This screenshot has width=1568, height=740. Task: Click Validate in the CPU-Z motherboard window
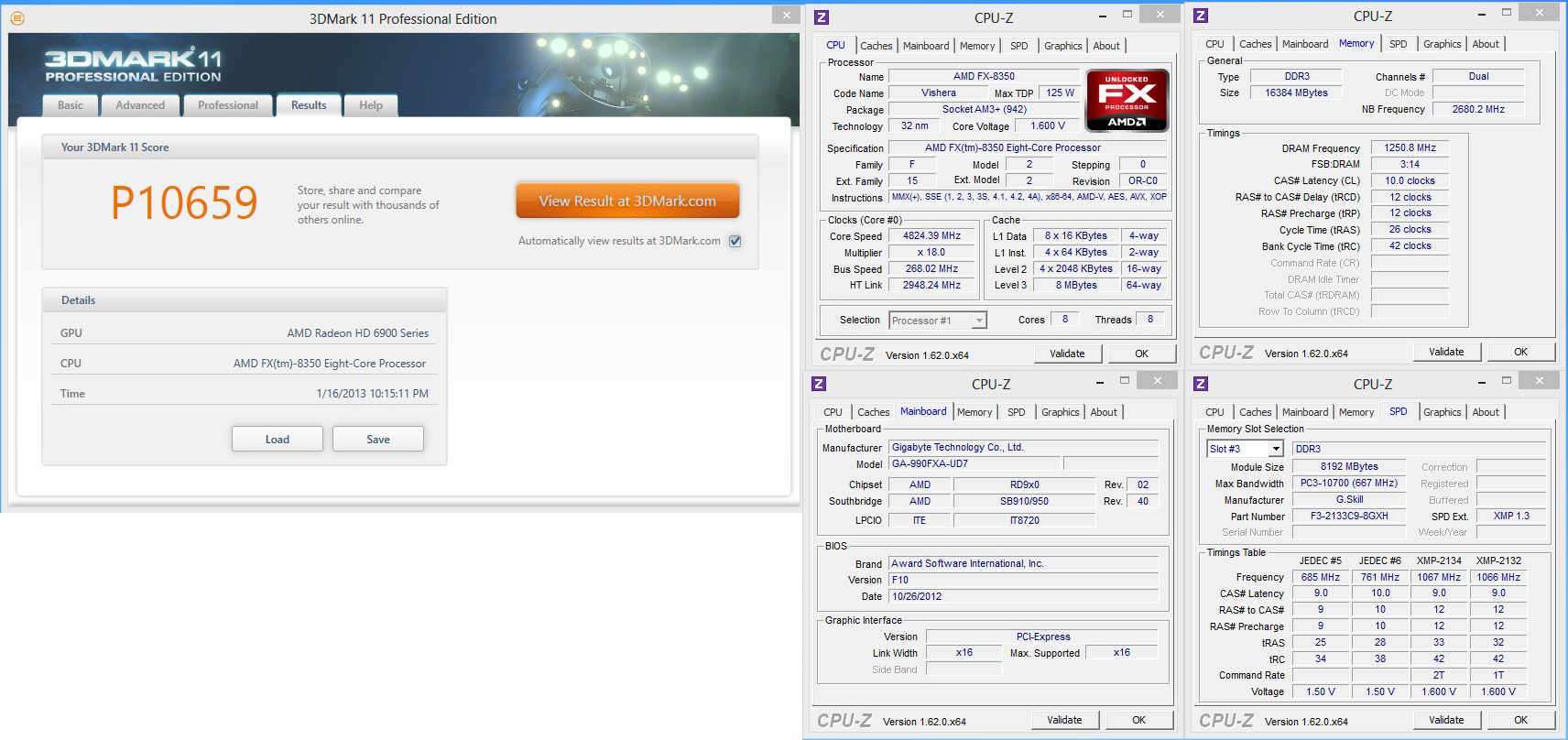[x=1064, y=720]
